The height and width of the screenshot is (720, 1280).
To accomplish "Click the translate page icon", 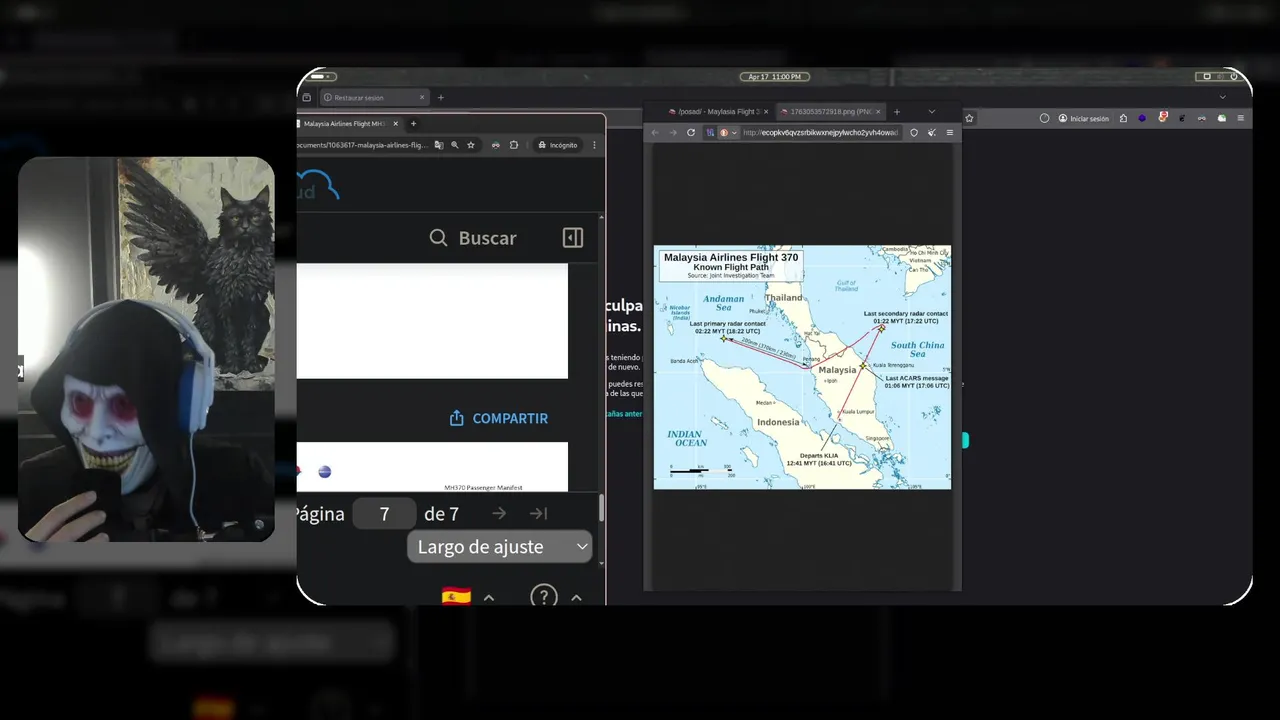I will 439,145.
